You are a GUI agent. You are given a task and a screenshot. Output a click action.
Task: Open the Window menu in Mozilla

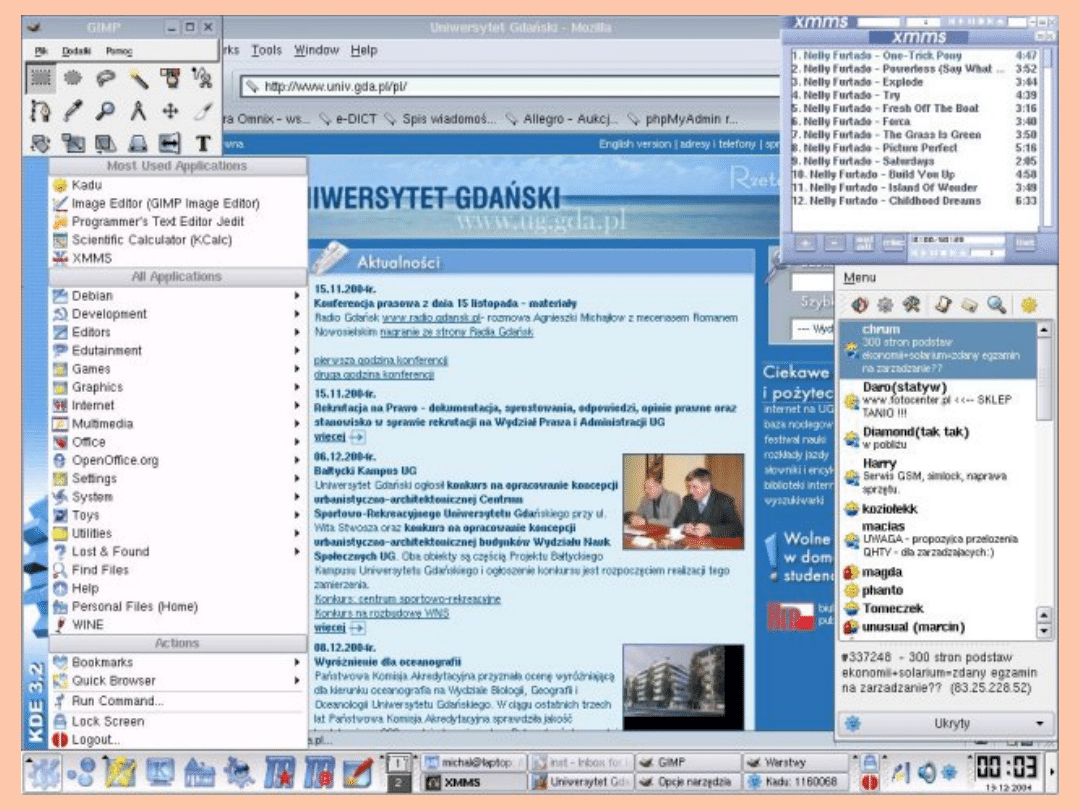pyautogui.click(x=316, y=50)
